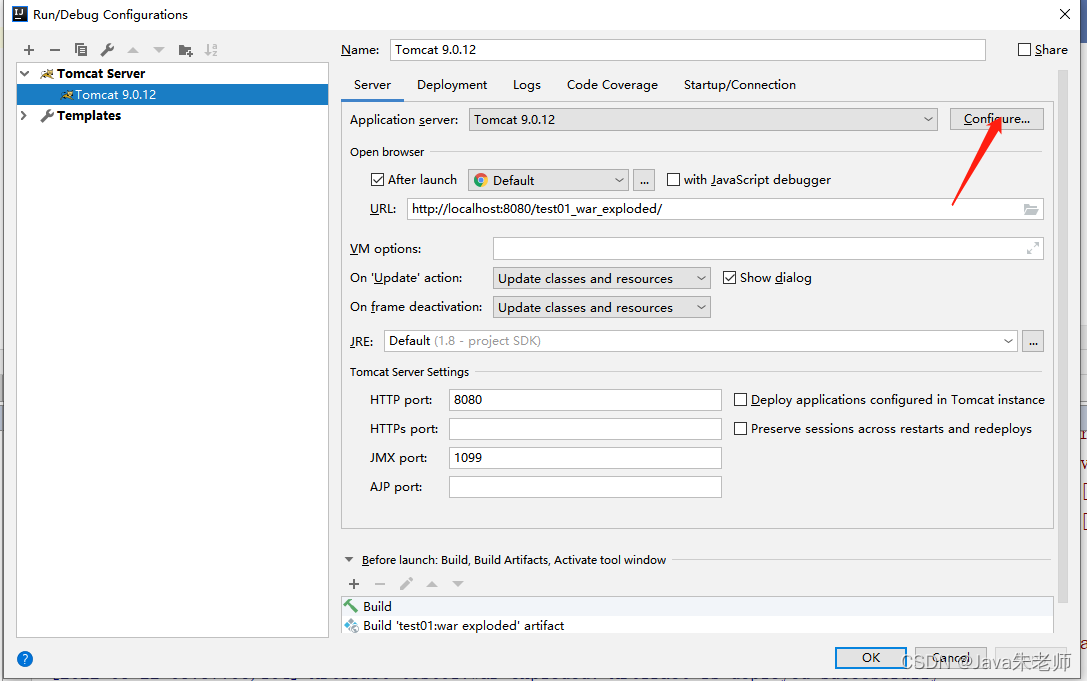Image resolution: width=1087 pixels, height=681 pixels.
Task: Open Default browser dropdown
Action: pos(548,180)
